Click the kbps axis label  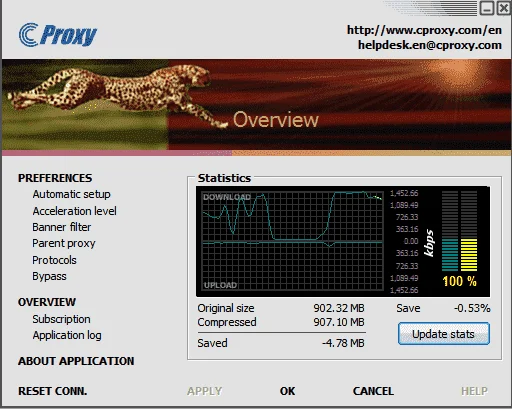pyautogui.click(x=429, y=243)
